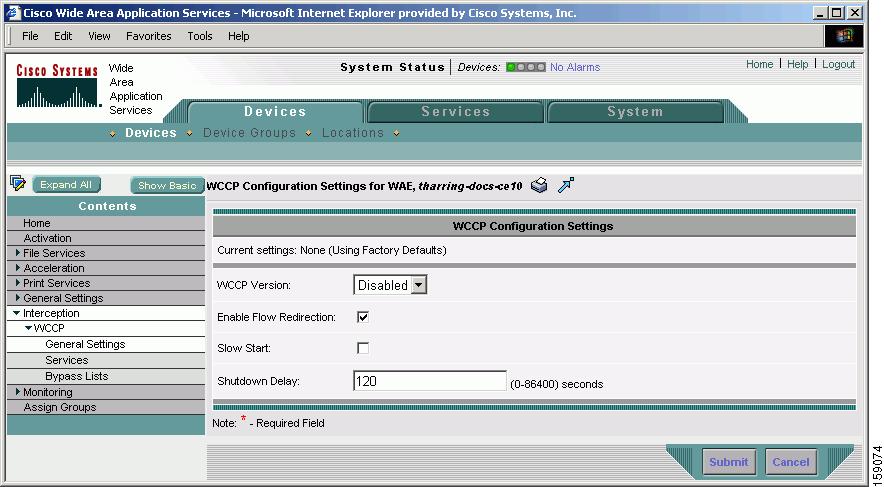The image size is (884, 487).
Task: Open the File menu
Action: (30, 36)
